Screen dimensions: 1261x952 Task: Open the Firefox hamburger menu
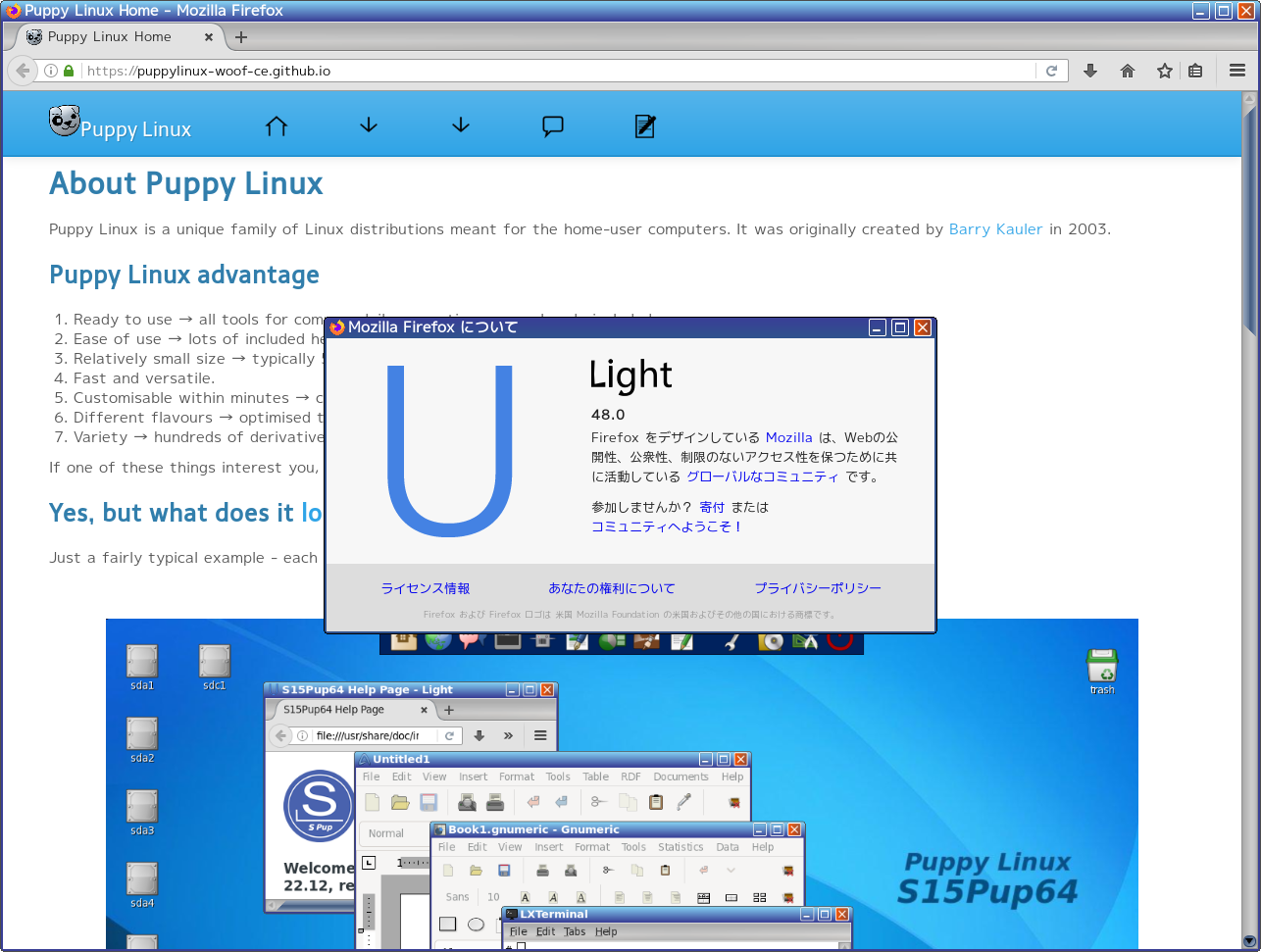tap(1237, 71)
